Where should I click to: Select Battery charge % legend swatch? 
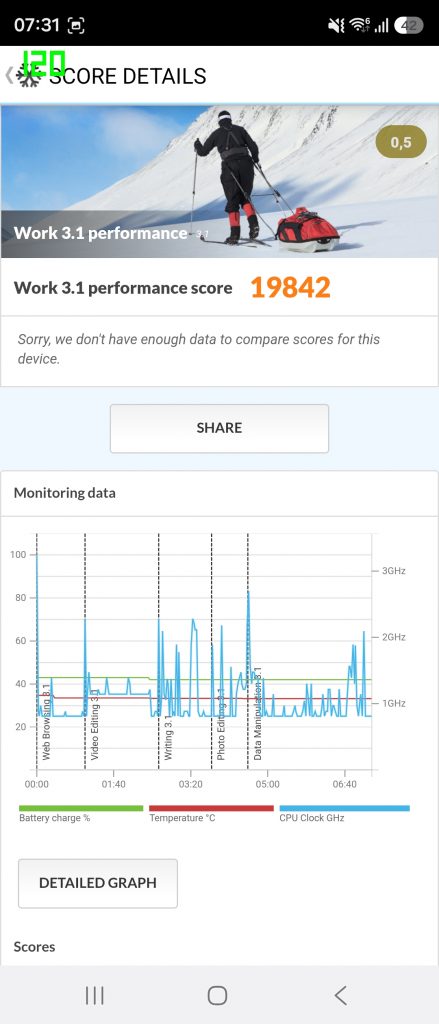point(81,808)
